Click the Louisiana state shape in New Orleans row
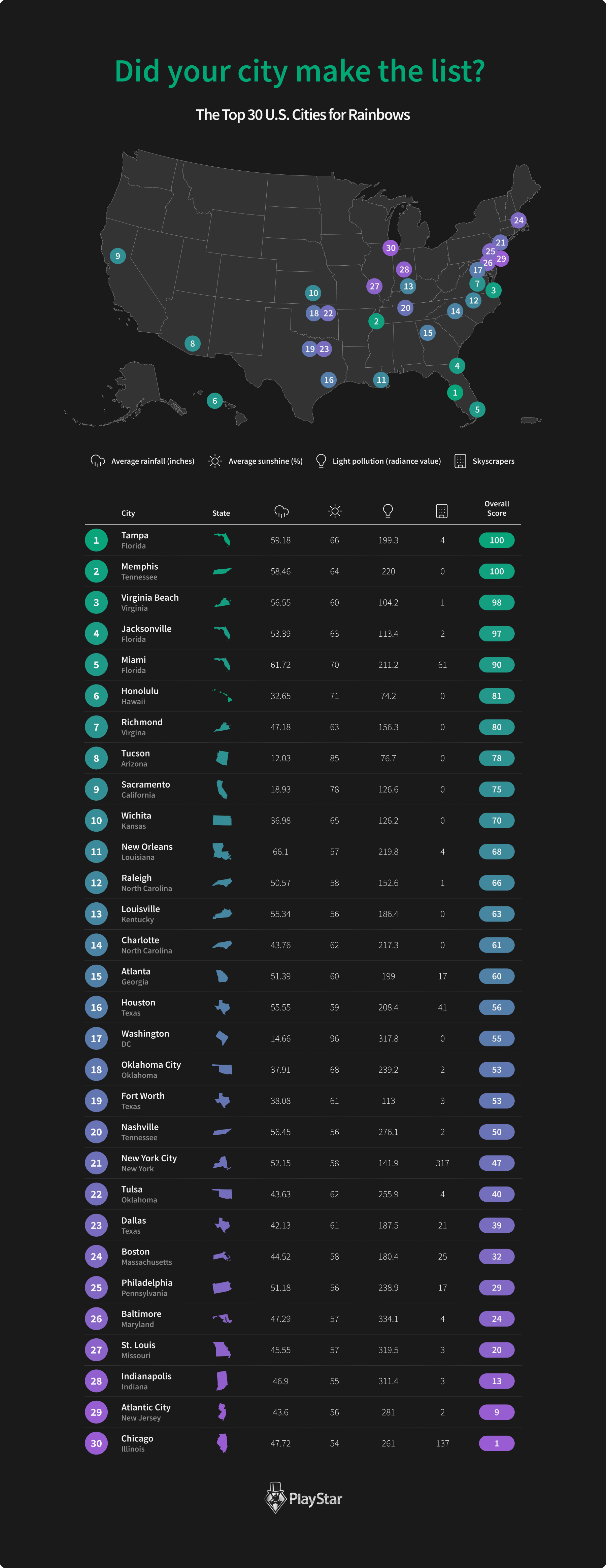606x1568 pixels. tap(222, 852)
